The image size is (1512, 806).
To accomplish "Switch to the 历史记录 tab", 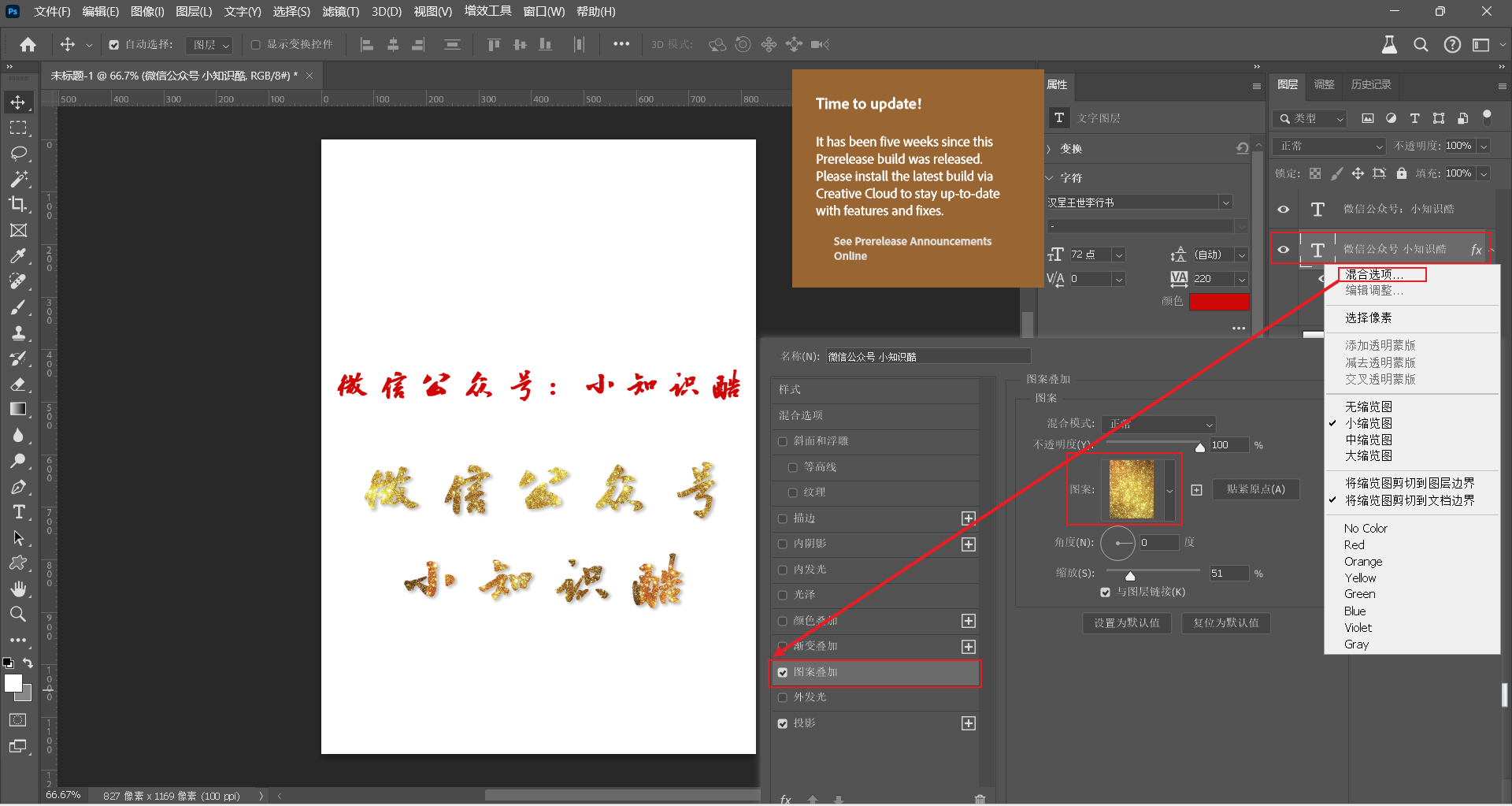I will 1371,84.
